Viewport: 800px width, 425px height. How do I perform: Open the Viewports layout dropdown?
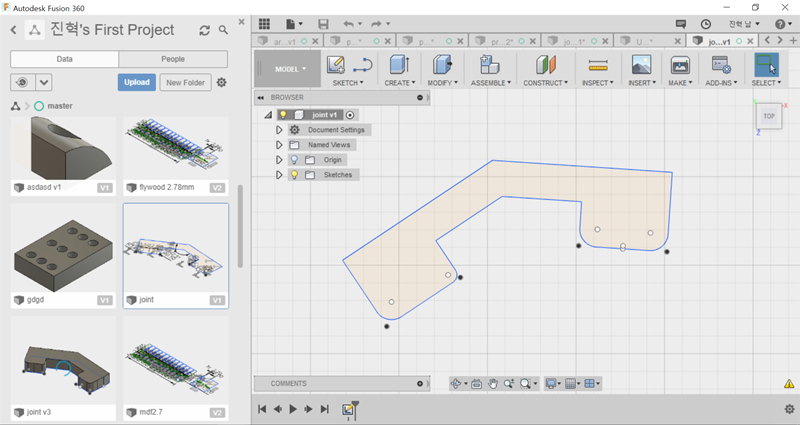tap(592, 384)
